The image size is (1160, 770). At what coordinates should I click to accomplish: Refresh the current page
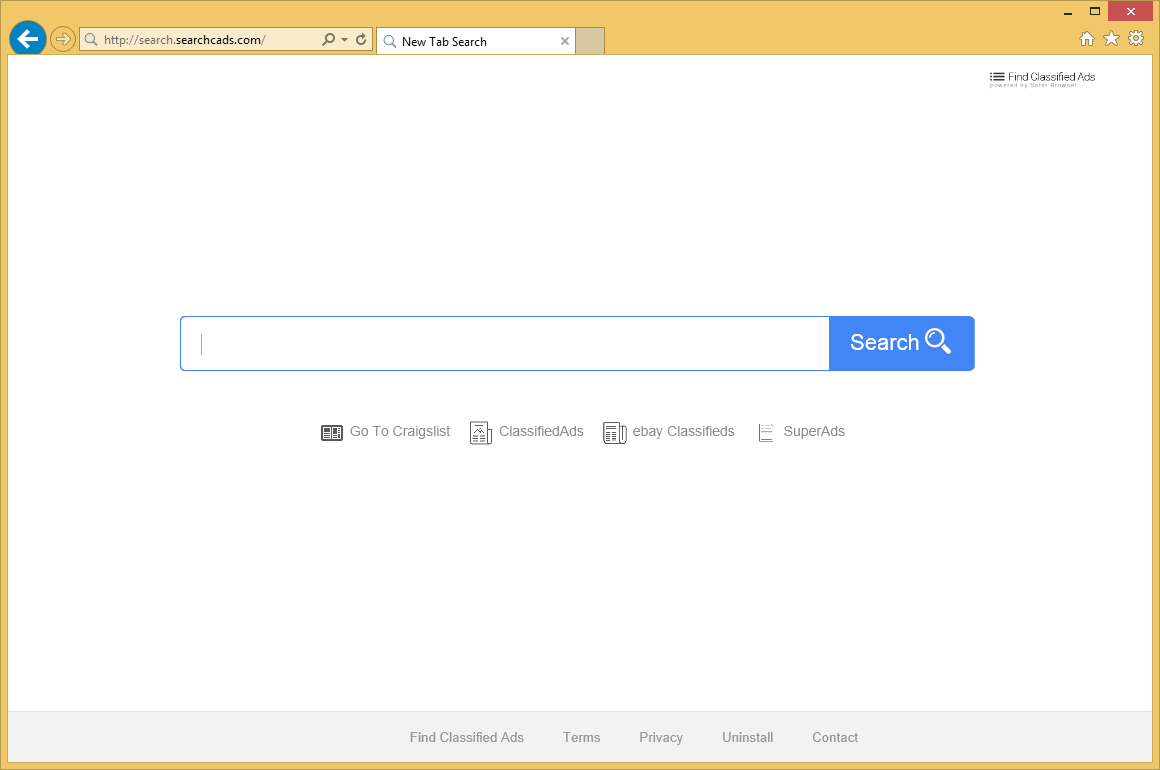(x=360, y=39)
